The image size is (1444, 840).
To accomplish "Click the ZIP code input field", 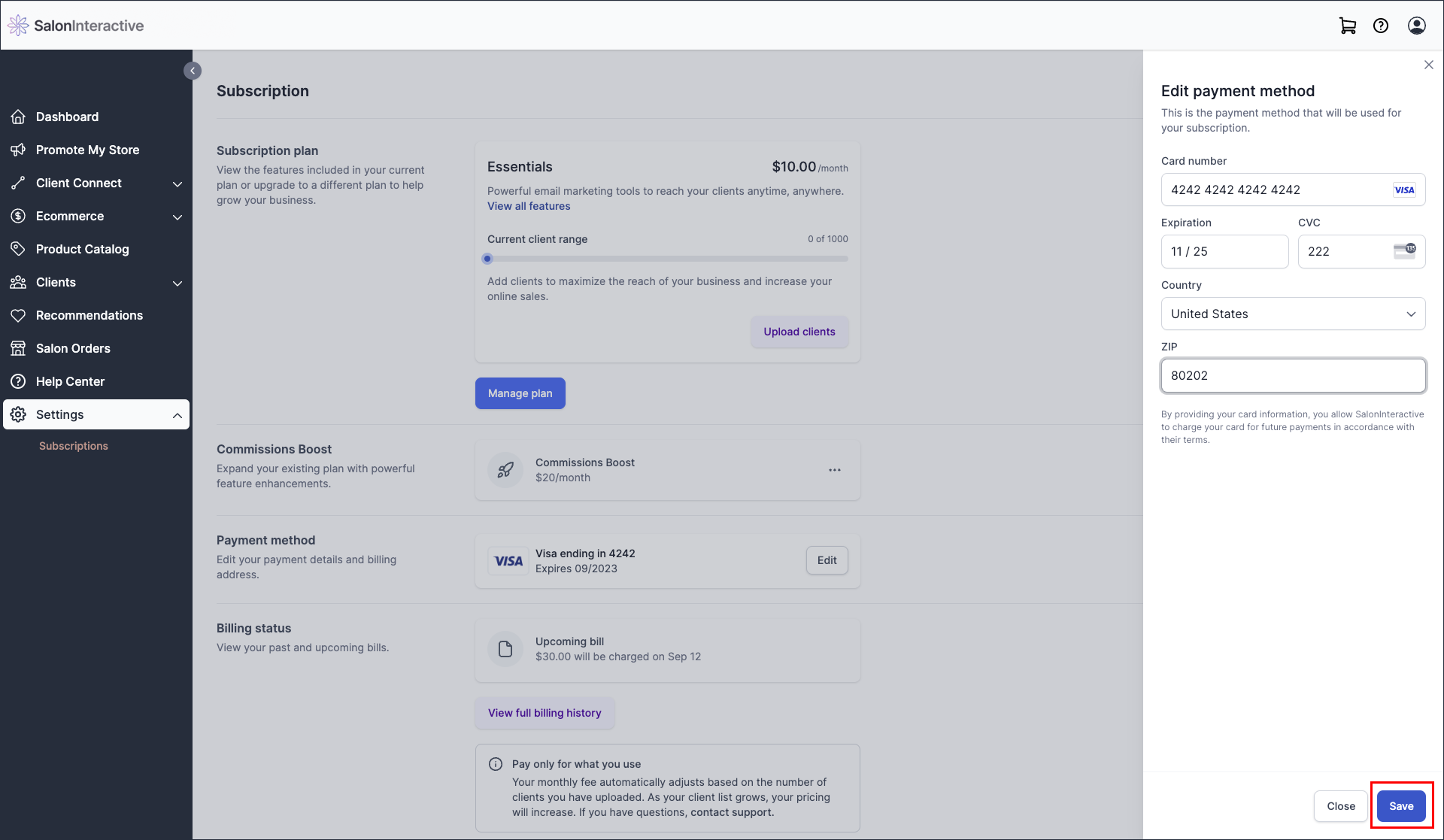I will tap(1293, 374).
